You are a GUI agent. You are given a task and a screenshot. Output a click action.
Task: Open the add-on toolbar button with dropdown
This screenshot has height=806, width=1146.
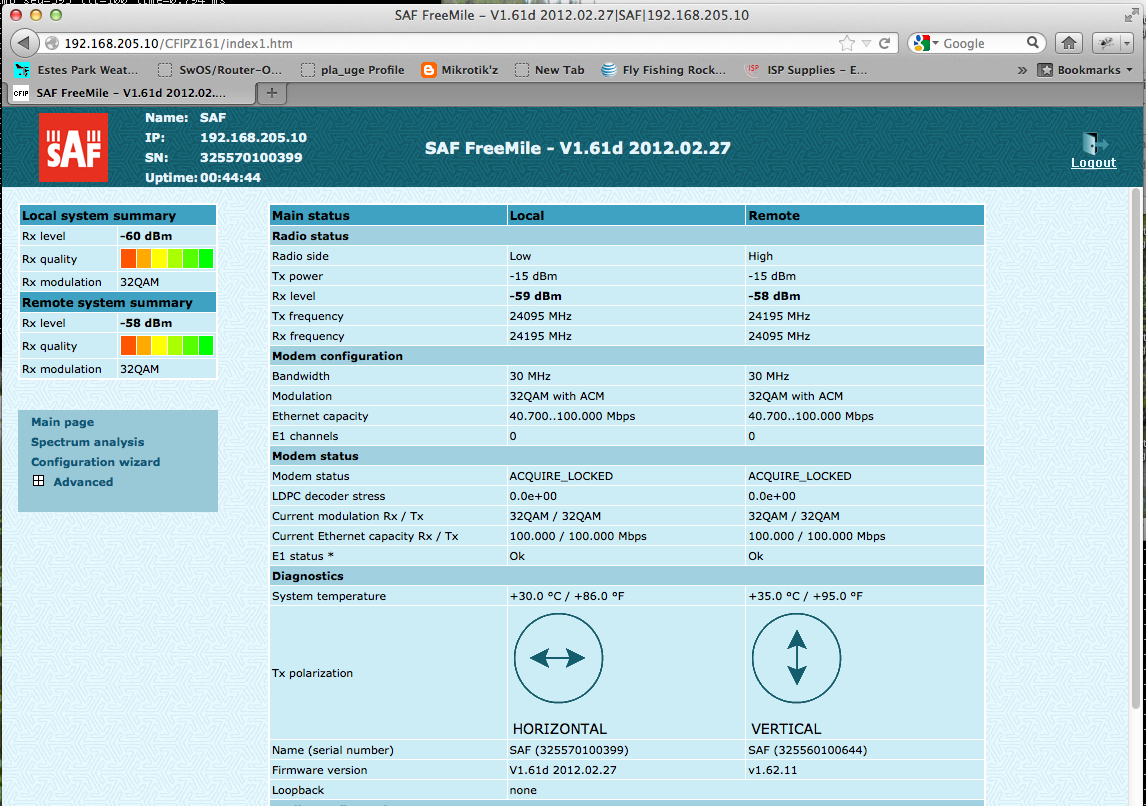click(1112, 43)
